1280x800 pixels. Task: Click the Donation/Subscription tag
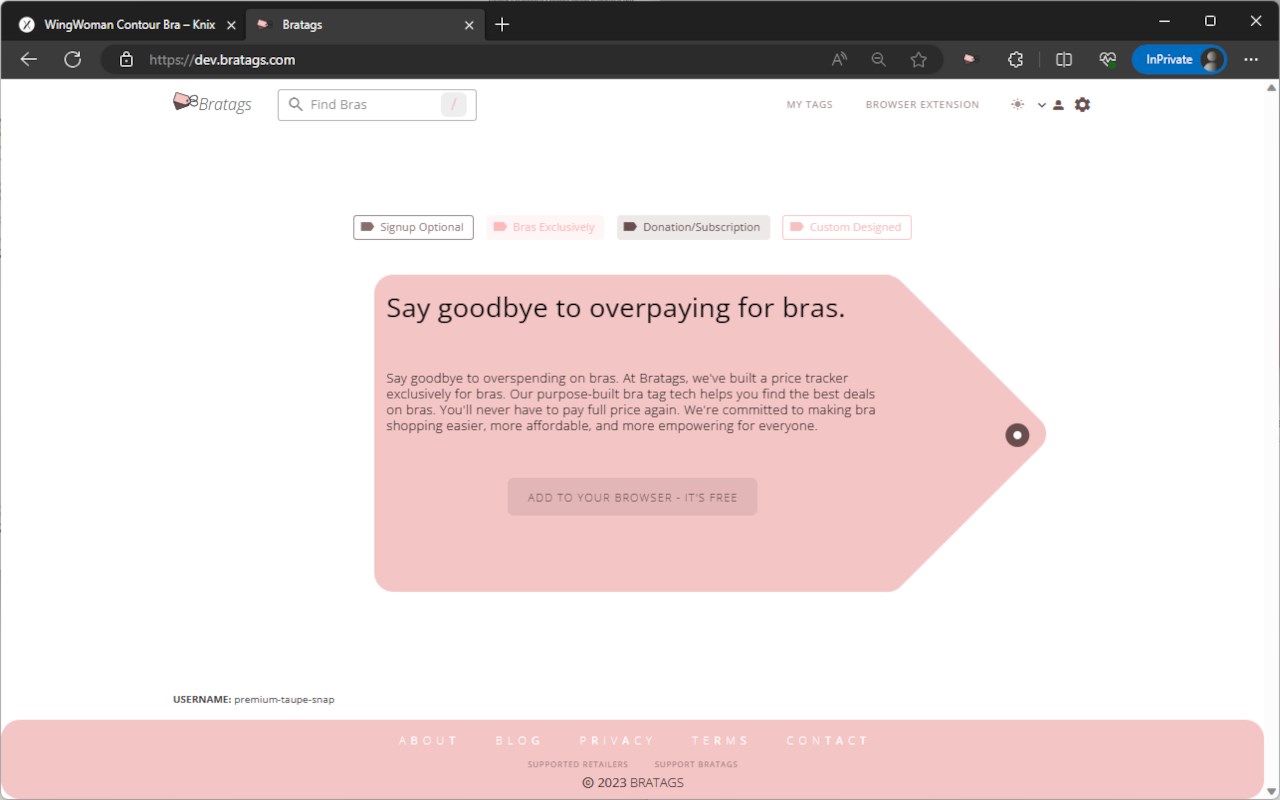tap(693, 227)
